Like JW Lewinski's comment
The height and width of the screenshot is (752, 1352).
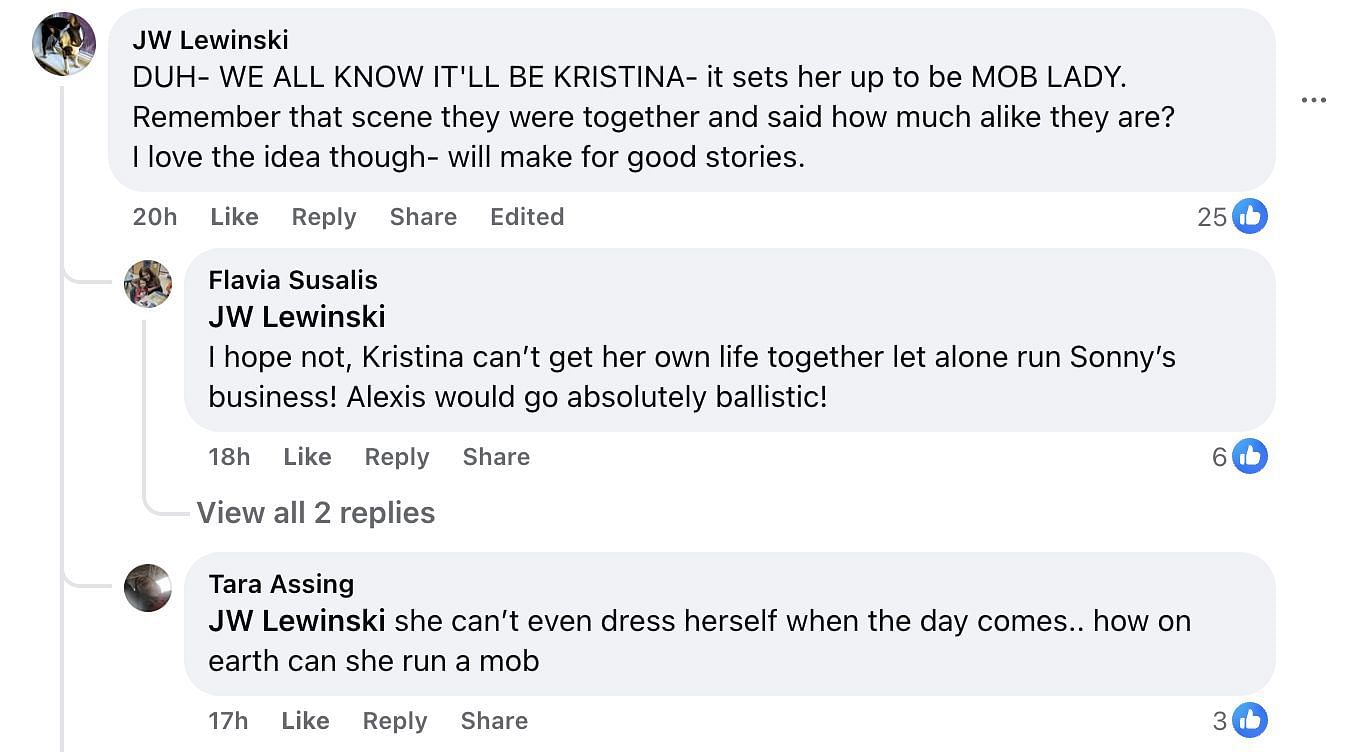pyautogui.click(x=234, y=217)
